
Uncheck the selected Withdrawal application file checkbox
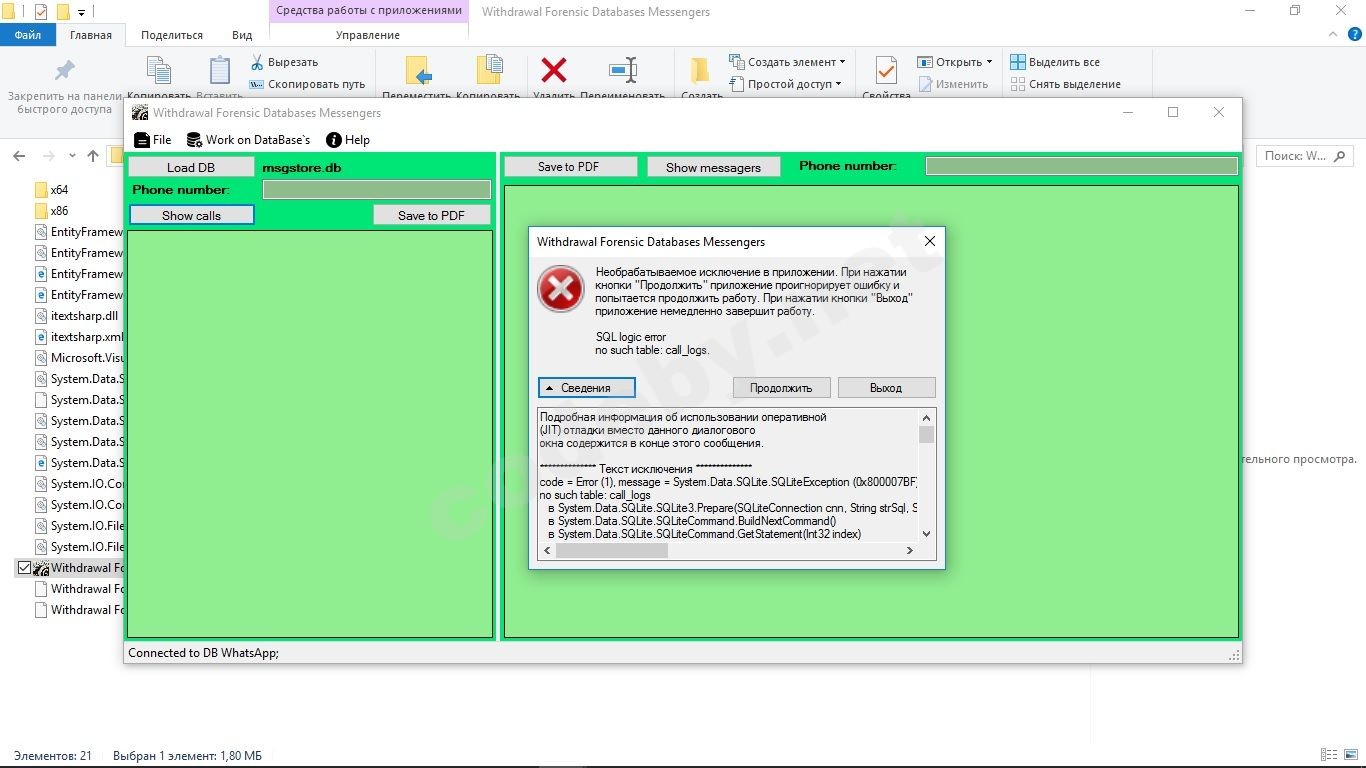[25, 568]
